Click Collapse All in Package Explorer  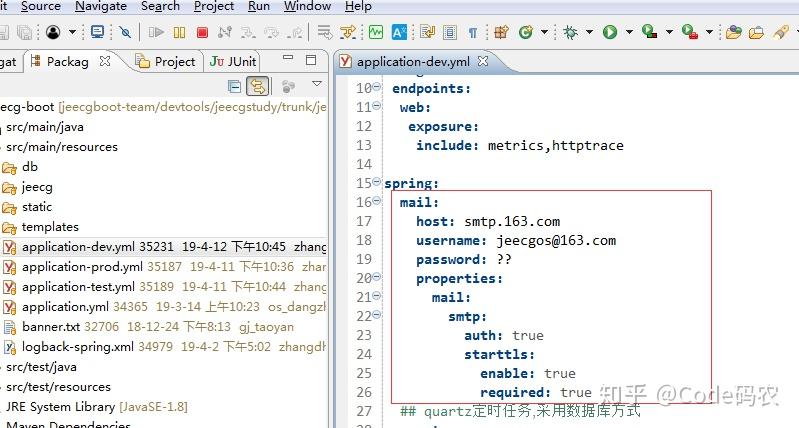[x=234, y=87]
